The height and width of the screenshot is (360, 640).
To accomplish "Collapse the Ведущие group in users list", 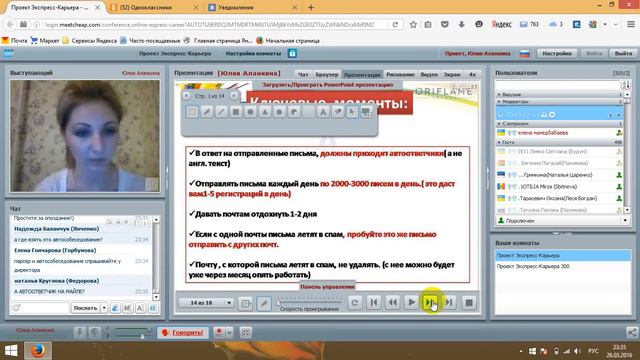I will coord(499,94).
